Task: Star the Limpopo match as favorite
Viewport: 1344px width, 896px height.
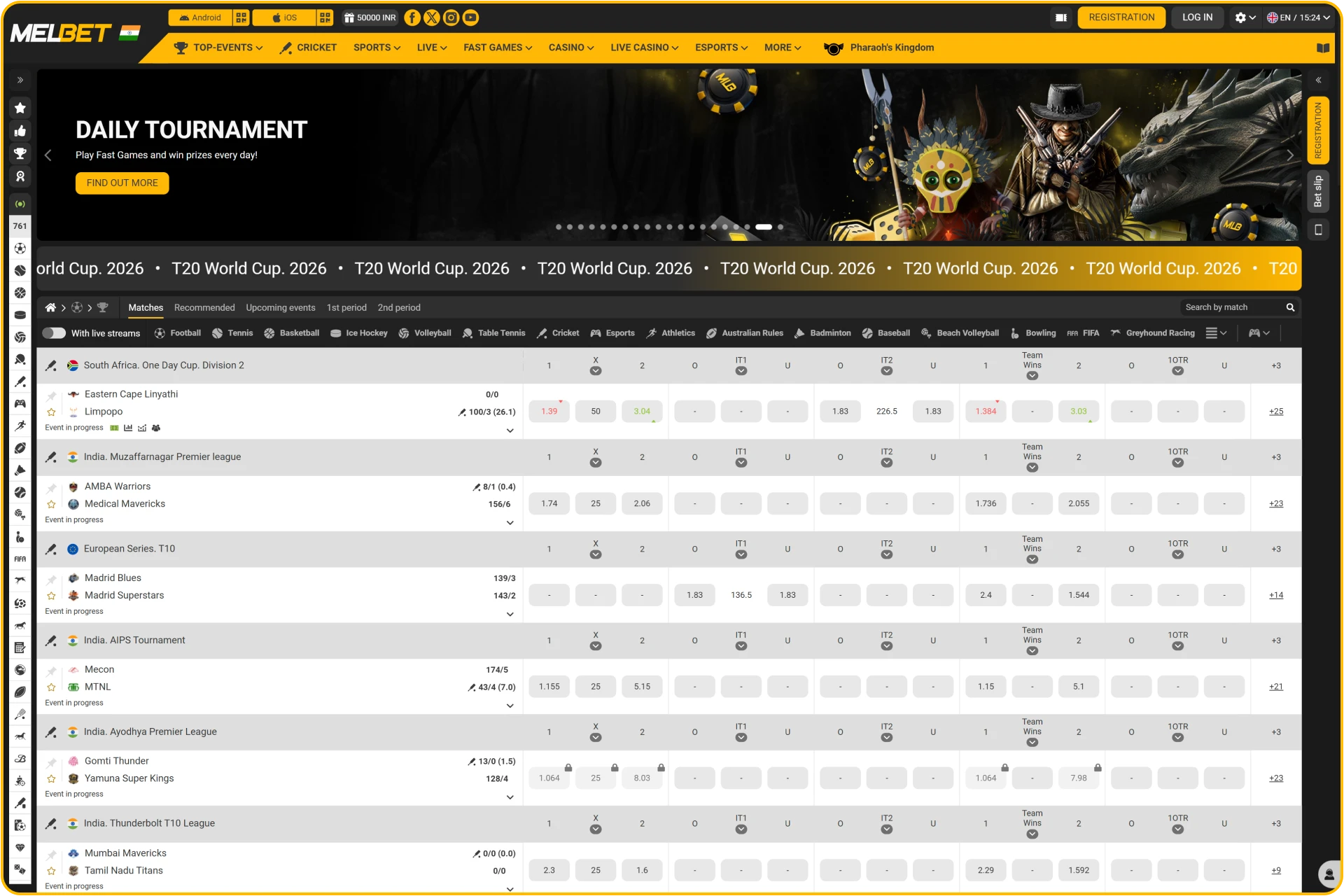Action: point(50,412)
